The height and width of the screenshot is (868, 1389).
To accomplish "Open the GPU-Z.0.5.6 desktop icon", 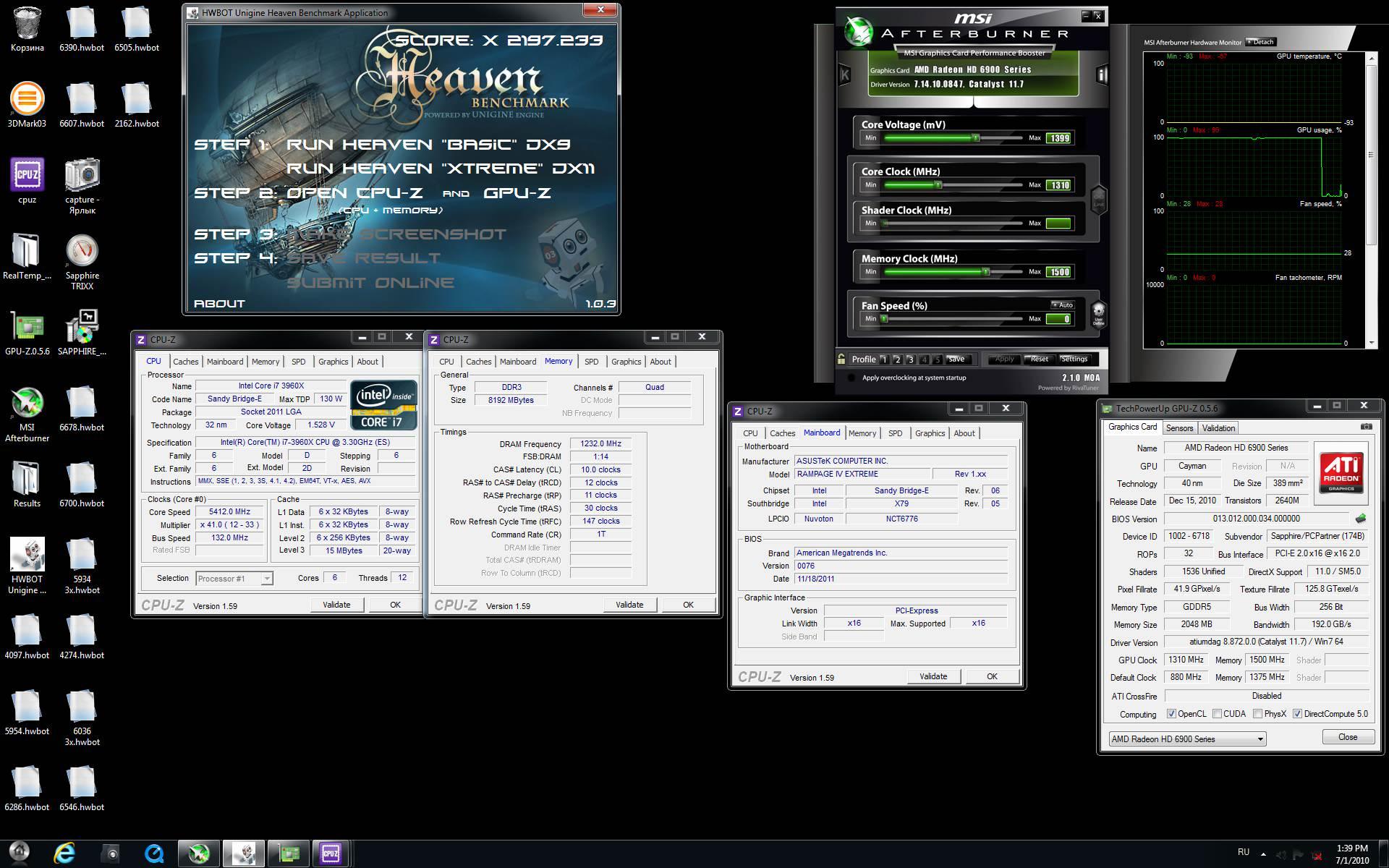I will [27, 333].
